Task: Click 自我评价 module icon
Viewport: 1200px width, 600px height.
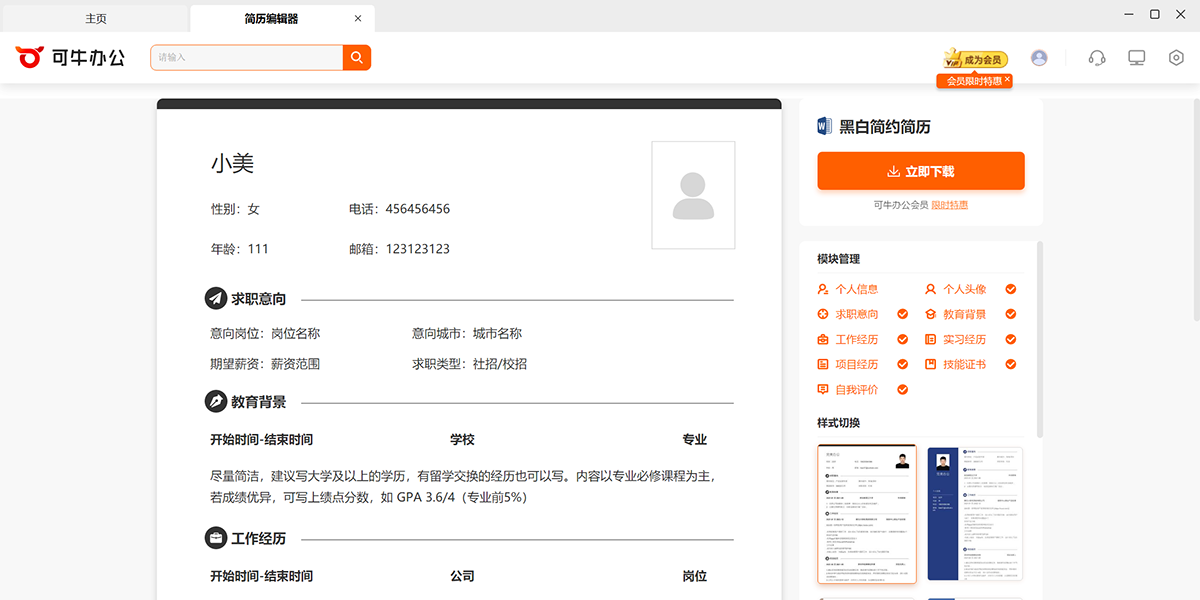Action: (x=823, y=389)
